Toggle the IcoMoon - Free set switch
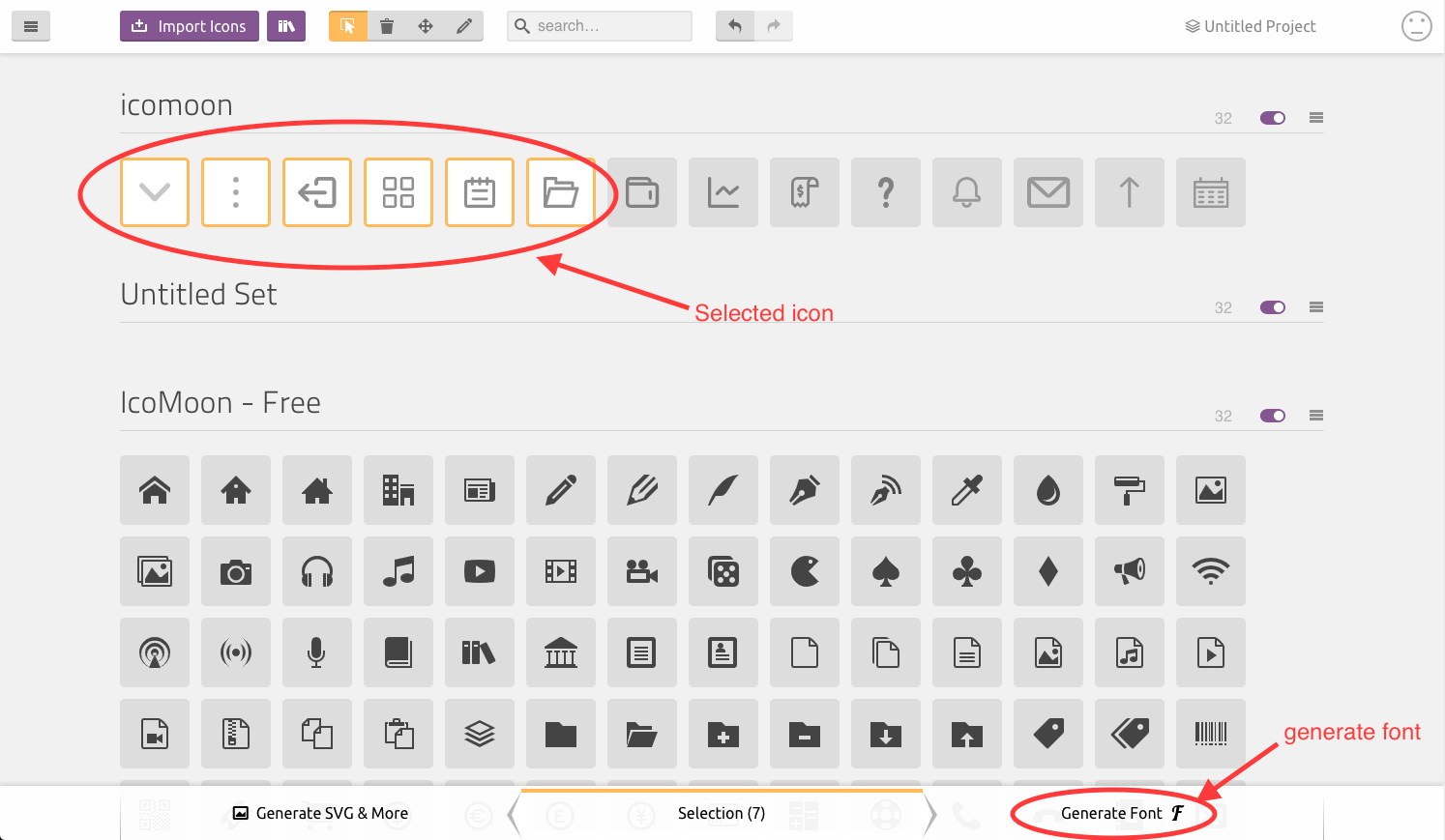The width and height of the screenshot is (1445, 840). [1273, 416]
